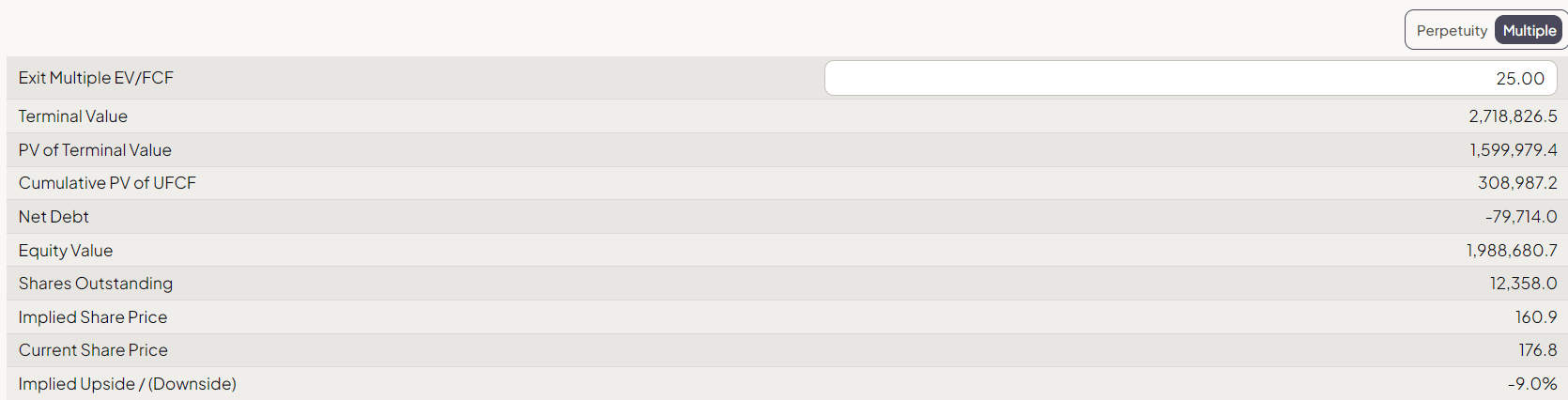Screen dimensions: 1568x400
Task: Select the Equity Value label
Action: (x=66, y=251)
